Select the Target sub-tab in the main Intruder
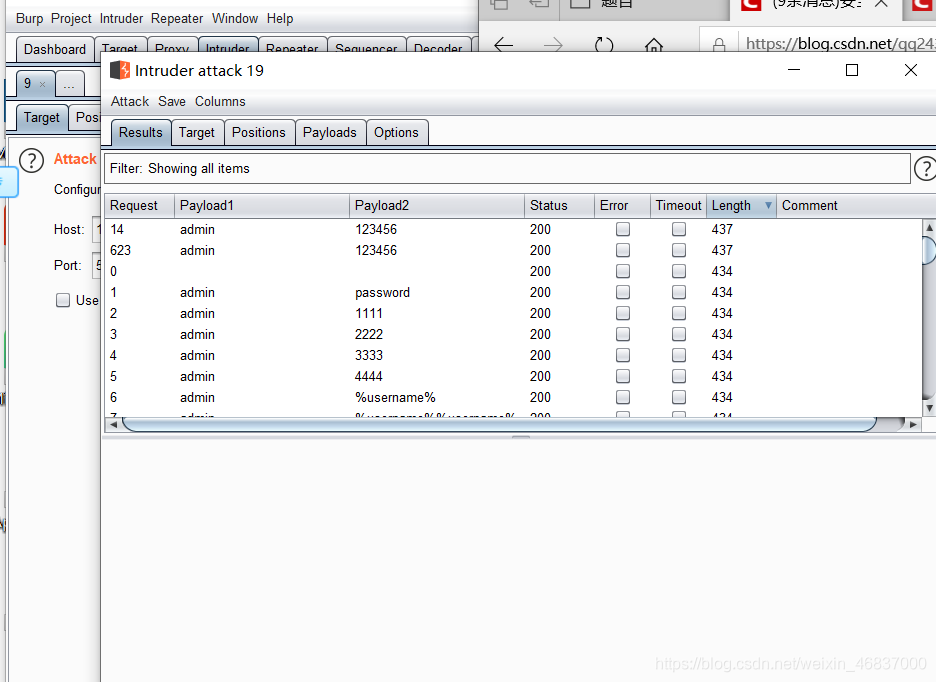The height and width of the screenshot is (682, 936). pyautogui.click(x=42, y=118)
